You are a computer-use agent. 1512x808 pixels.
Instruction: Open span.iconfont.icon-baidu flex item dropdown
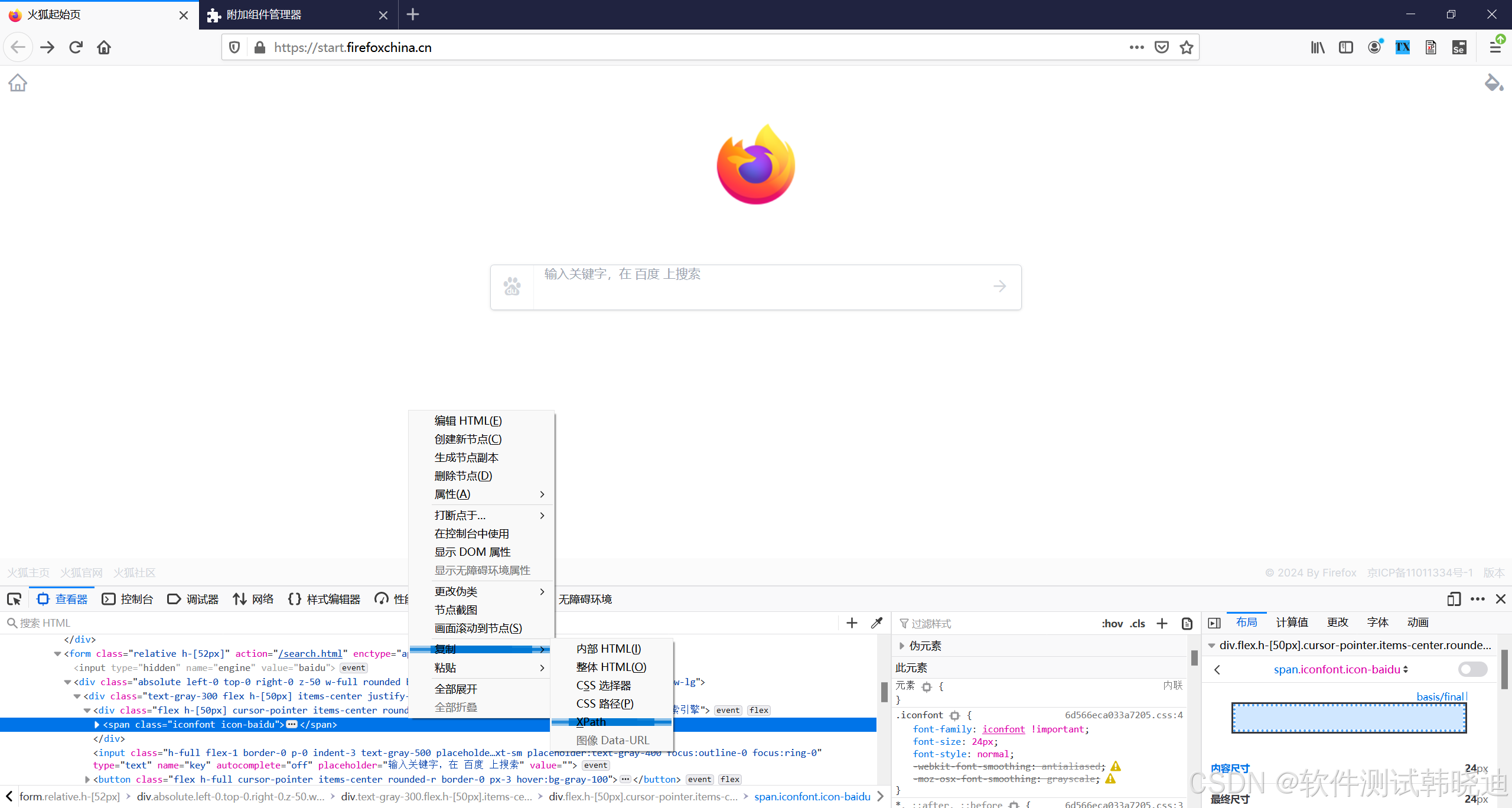[1341, 669]
